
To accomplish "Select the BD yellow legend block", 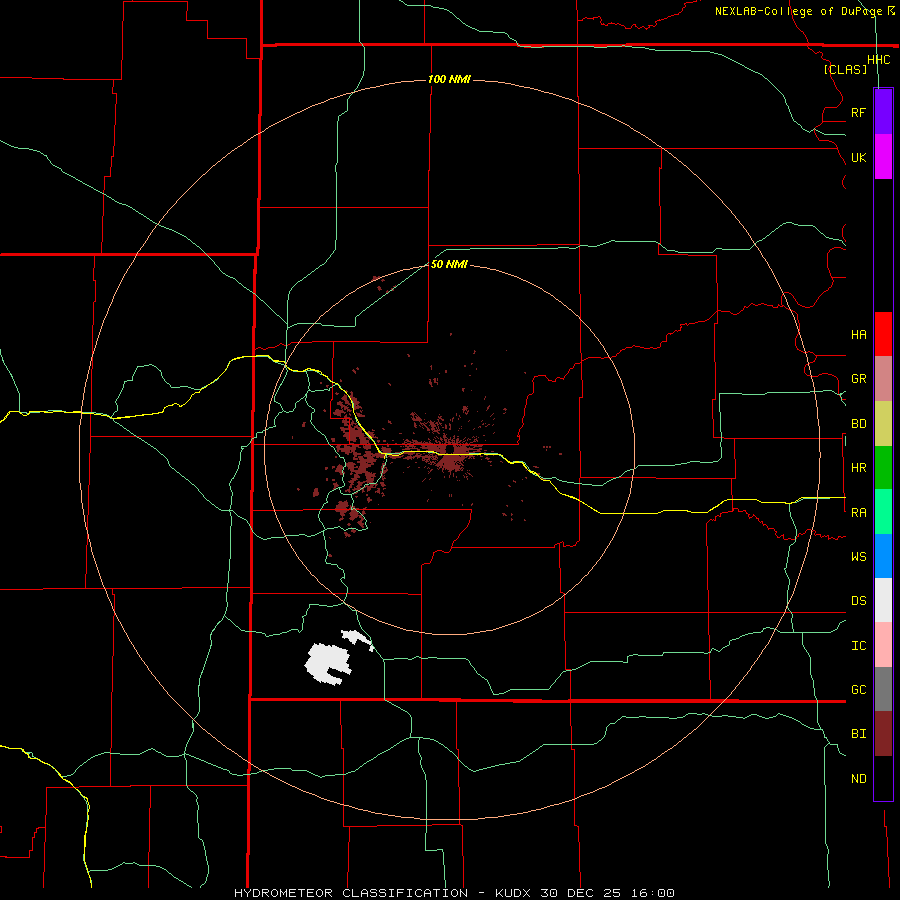I will [883, 424].
